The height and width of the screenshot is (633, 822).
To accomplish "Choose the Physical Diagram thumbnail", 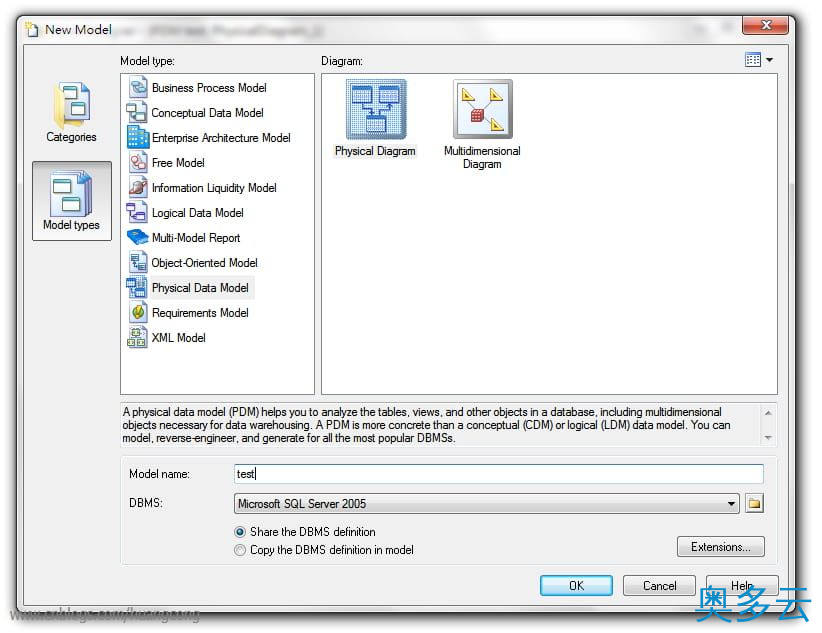I will tap(376, 109).
